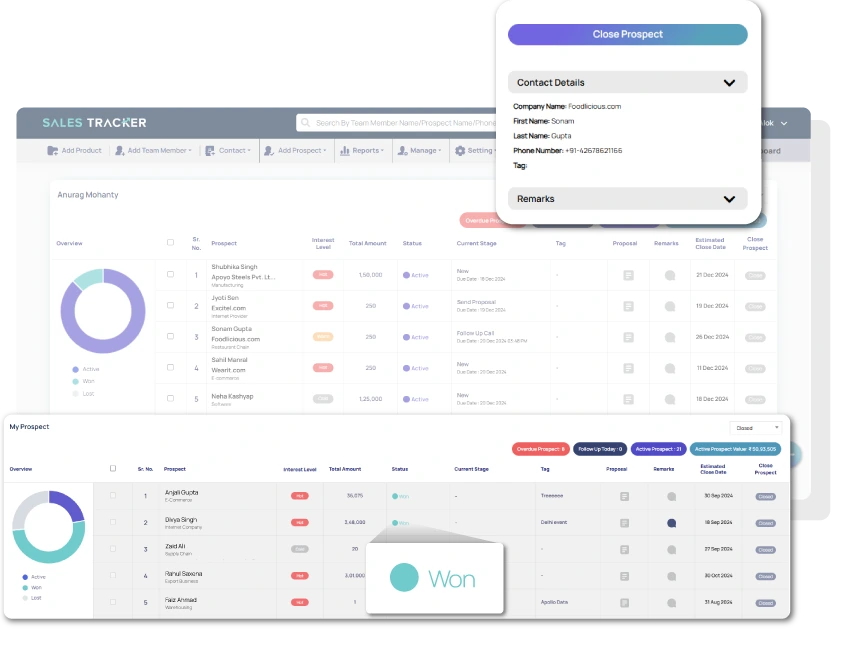Open remarks bubble for Zaid Ali
Screen dimensions: 850x650
pyautogui.click(x=671, y=549)
